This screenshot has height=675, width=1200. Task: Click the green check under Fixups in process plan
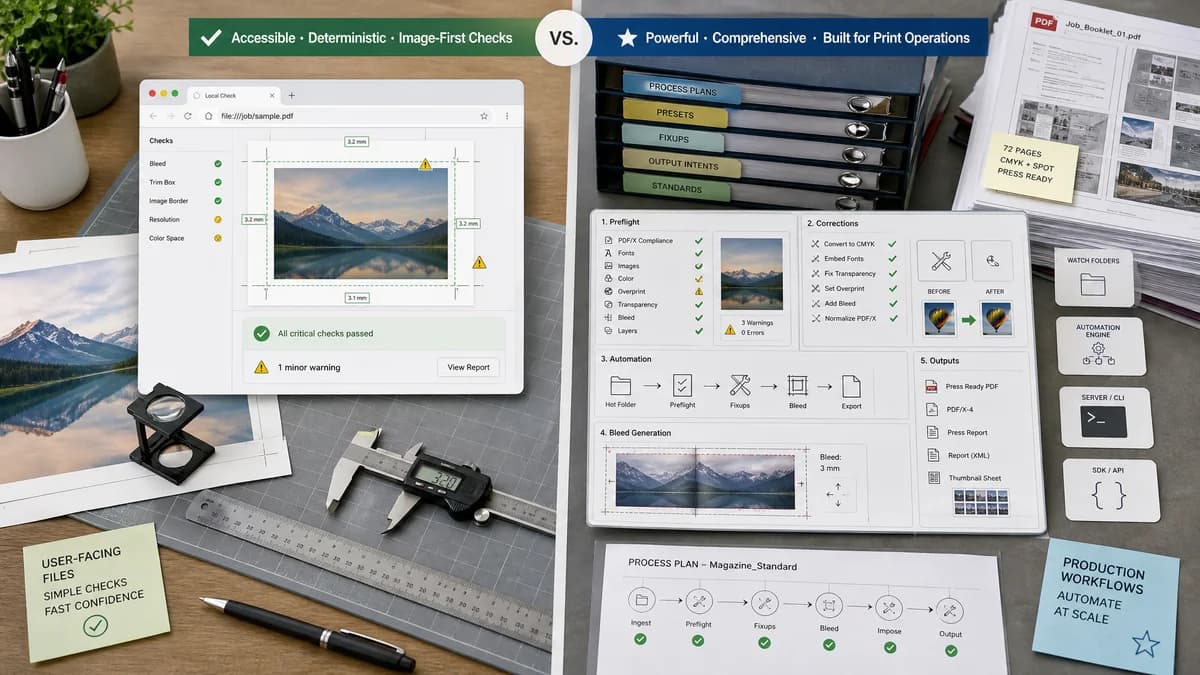click(x=765, y=642)
